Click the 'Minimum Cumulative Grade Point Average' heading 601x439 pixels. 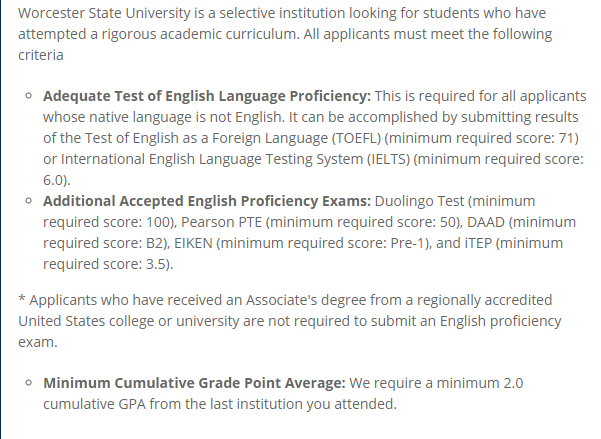(x=194, y=383)
